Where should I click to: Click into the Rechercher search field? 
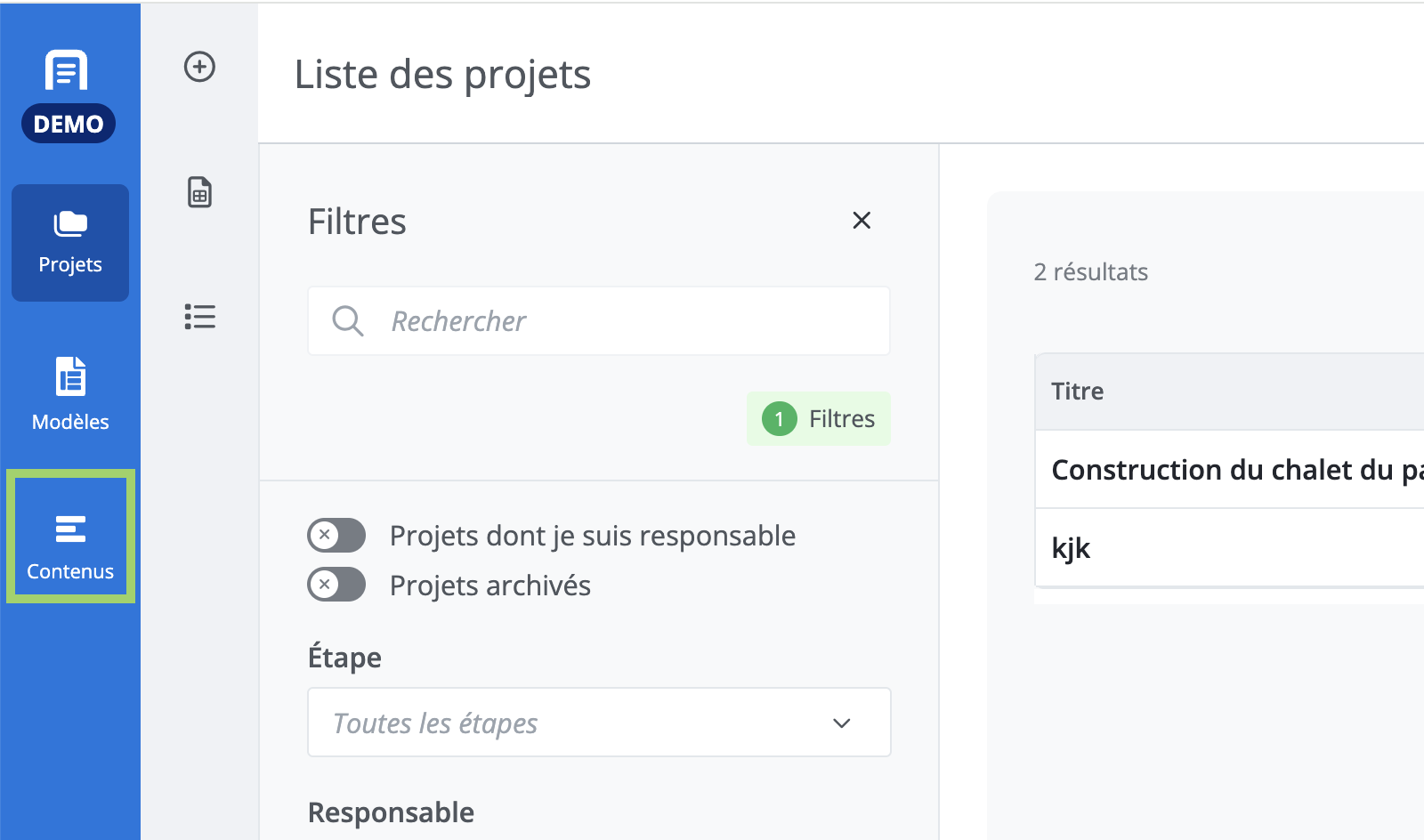pyautogui.click(x=599, y=321)
